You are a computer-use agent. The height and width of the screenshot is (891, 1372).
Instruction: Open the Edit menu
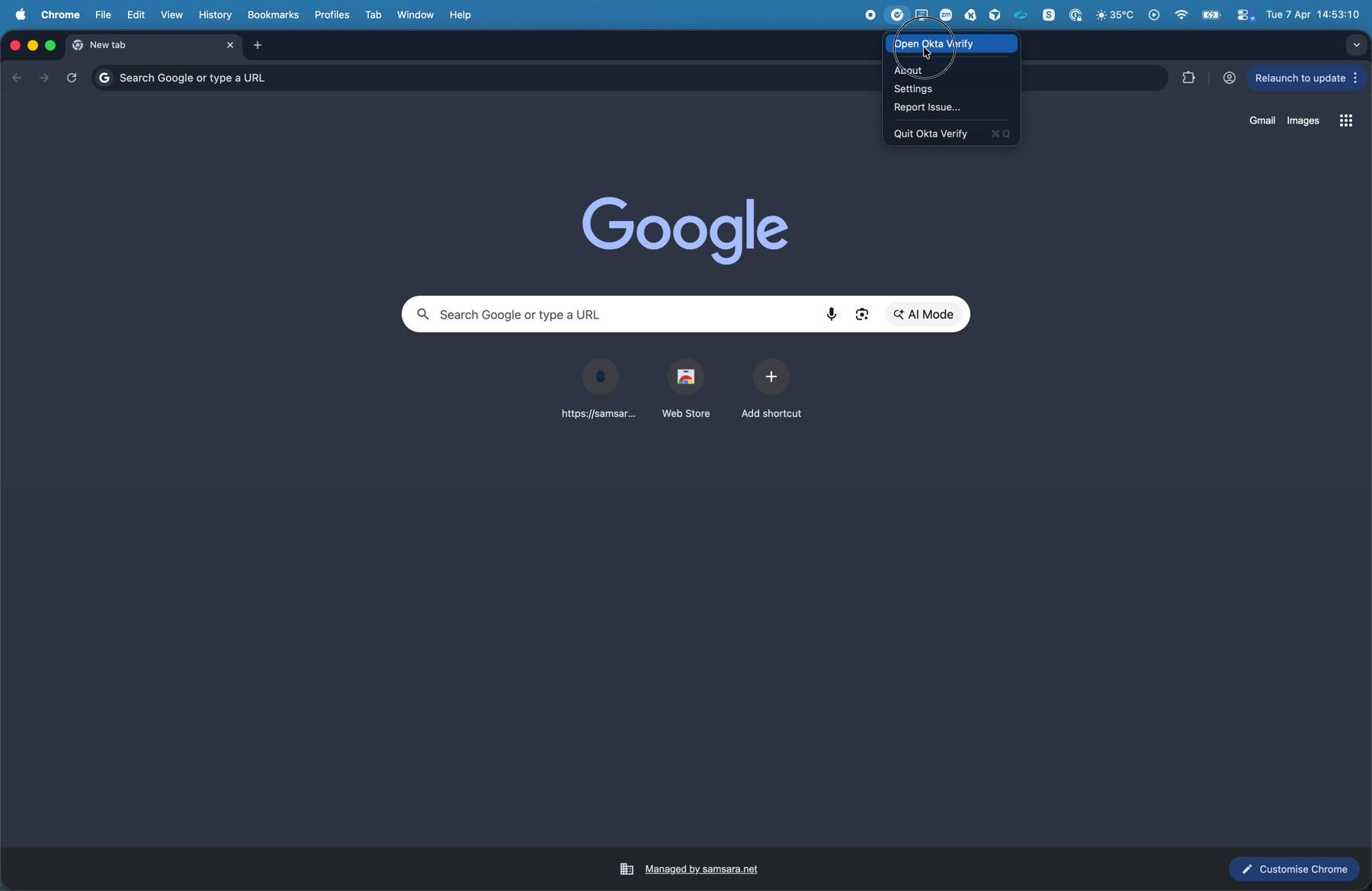[x=136, y=14]
